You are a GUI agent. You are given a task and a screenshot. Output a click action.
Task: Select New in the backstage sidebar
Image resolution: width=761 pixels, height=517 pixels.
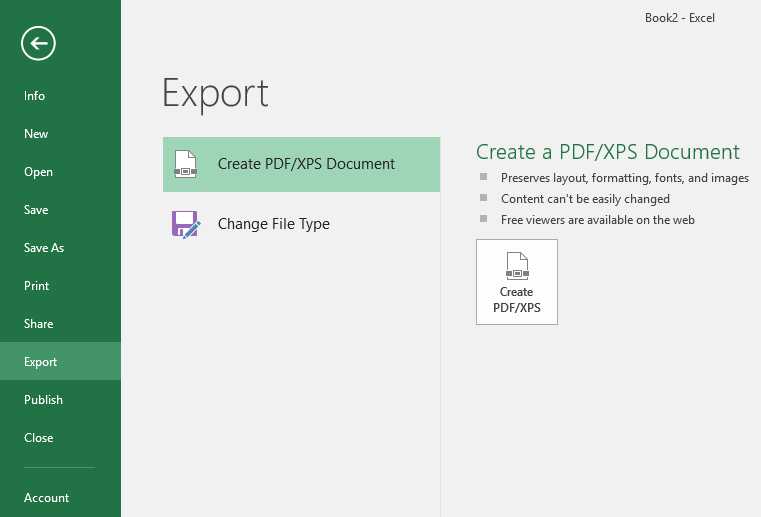pyautogui.click(x=60, y=133)
